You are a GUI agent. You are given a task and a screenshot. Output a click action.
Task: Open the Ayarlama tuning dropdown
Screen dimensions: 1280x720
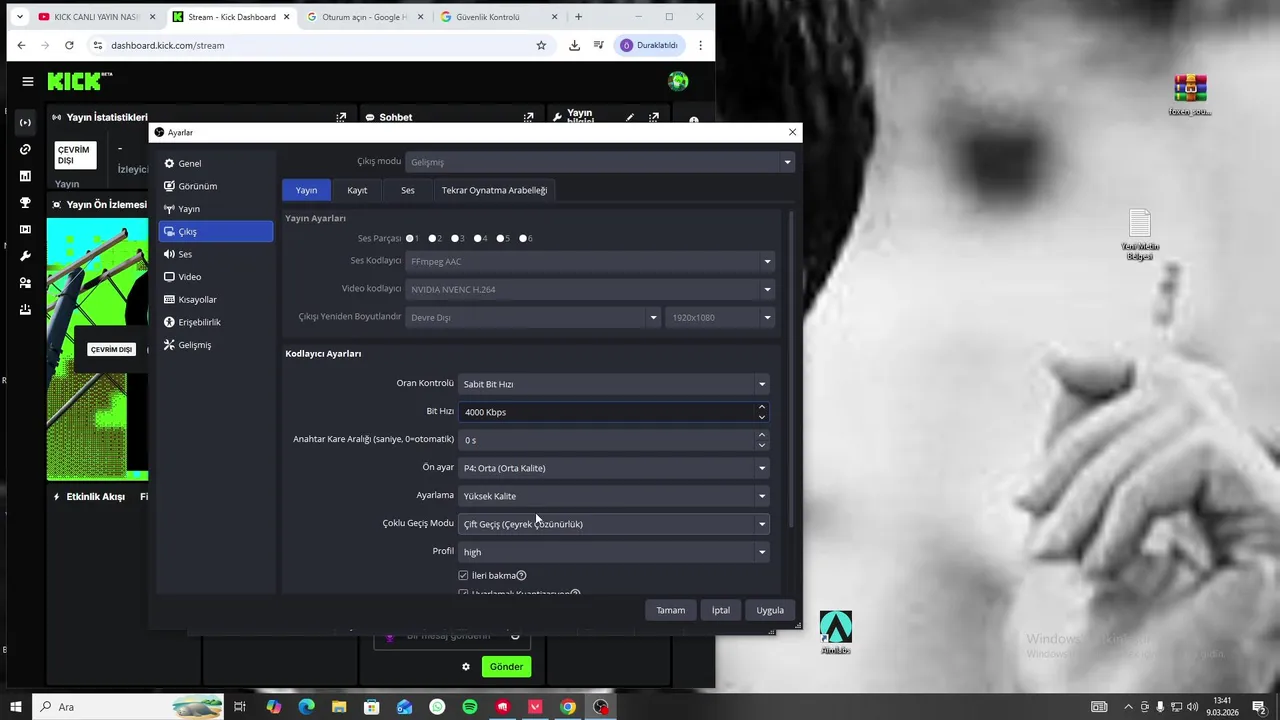(x=613, y=496)
